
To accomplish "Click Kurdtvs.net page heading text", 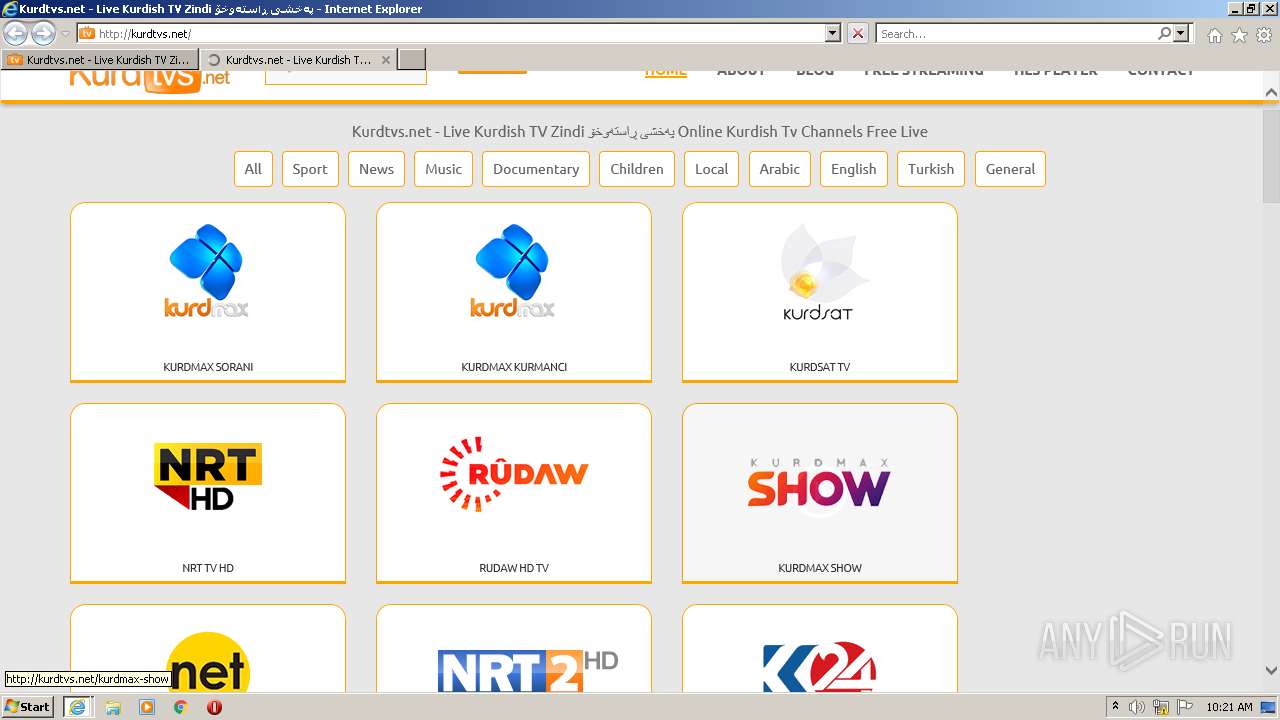I will (640, 131).
